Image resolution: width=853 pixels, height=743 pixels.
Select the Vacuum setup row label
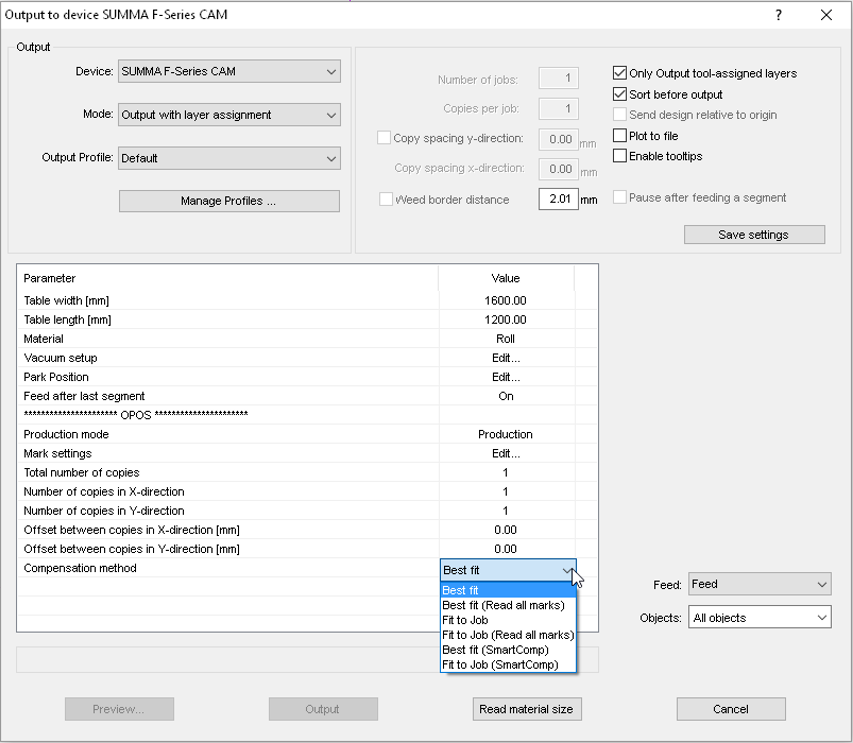click(60, 358)
